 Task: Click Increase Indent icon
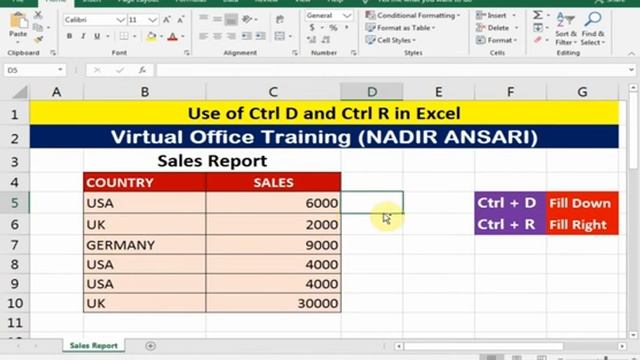pos(261,36)
